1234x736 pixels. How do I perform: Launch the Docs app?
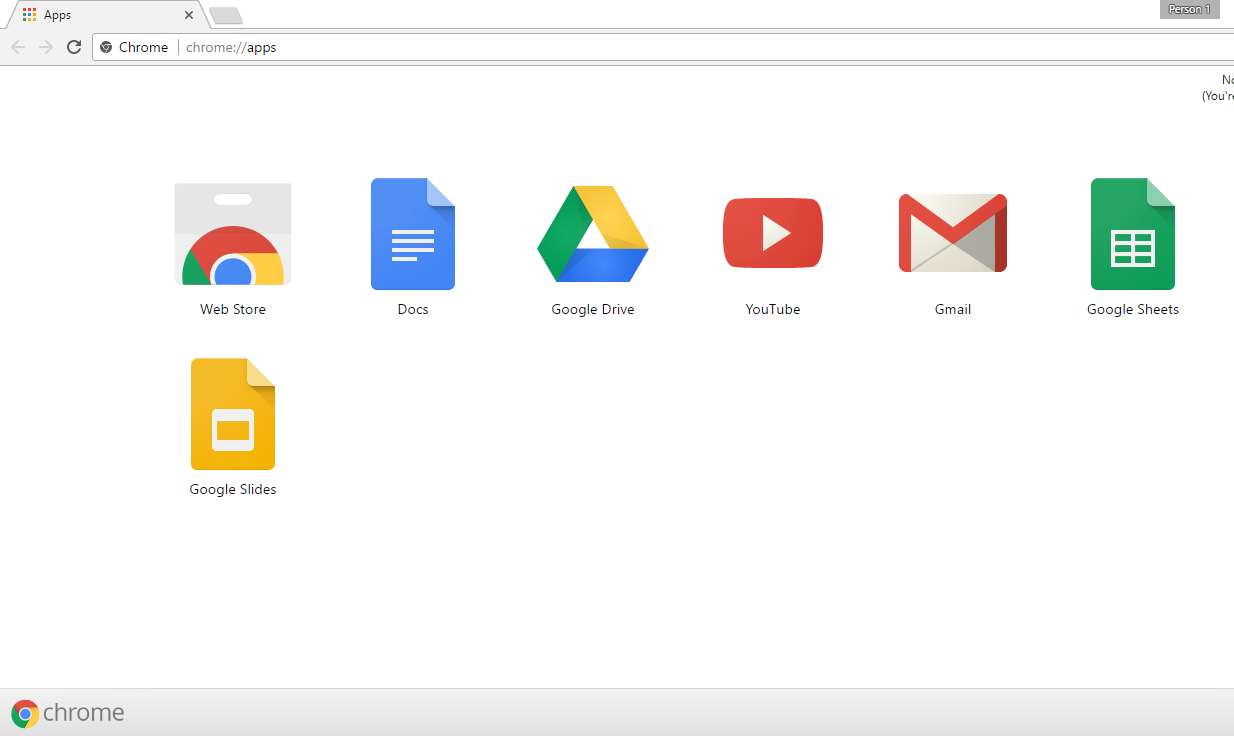[x=412, y=235]
